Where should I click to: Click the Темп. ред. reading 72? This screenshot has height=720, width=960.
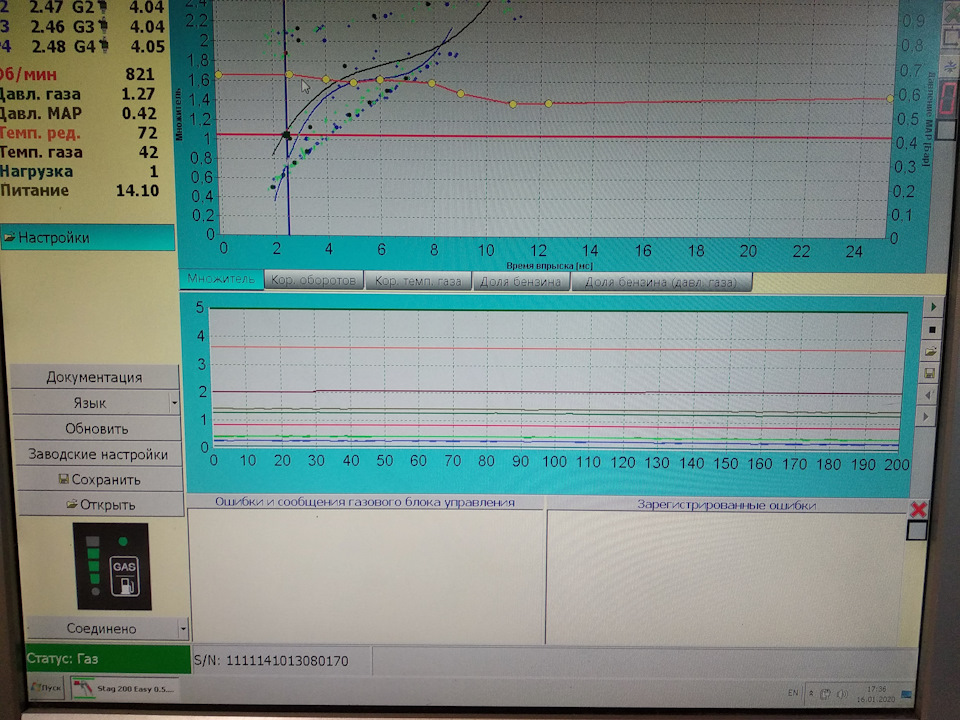pos(148,133)
